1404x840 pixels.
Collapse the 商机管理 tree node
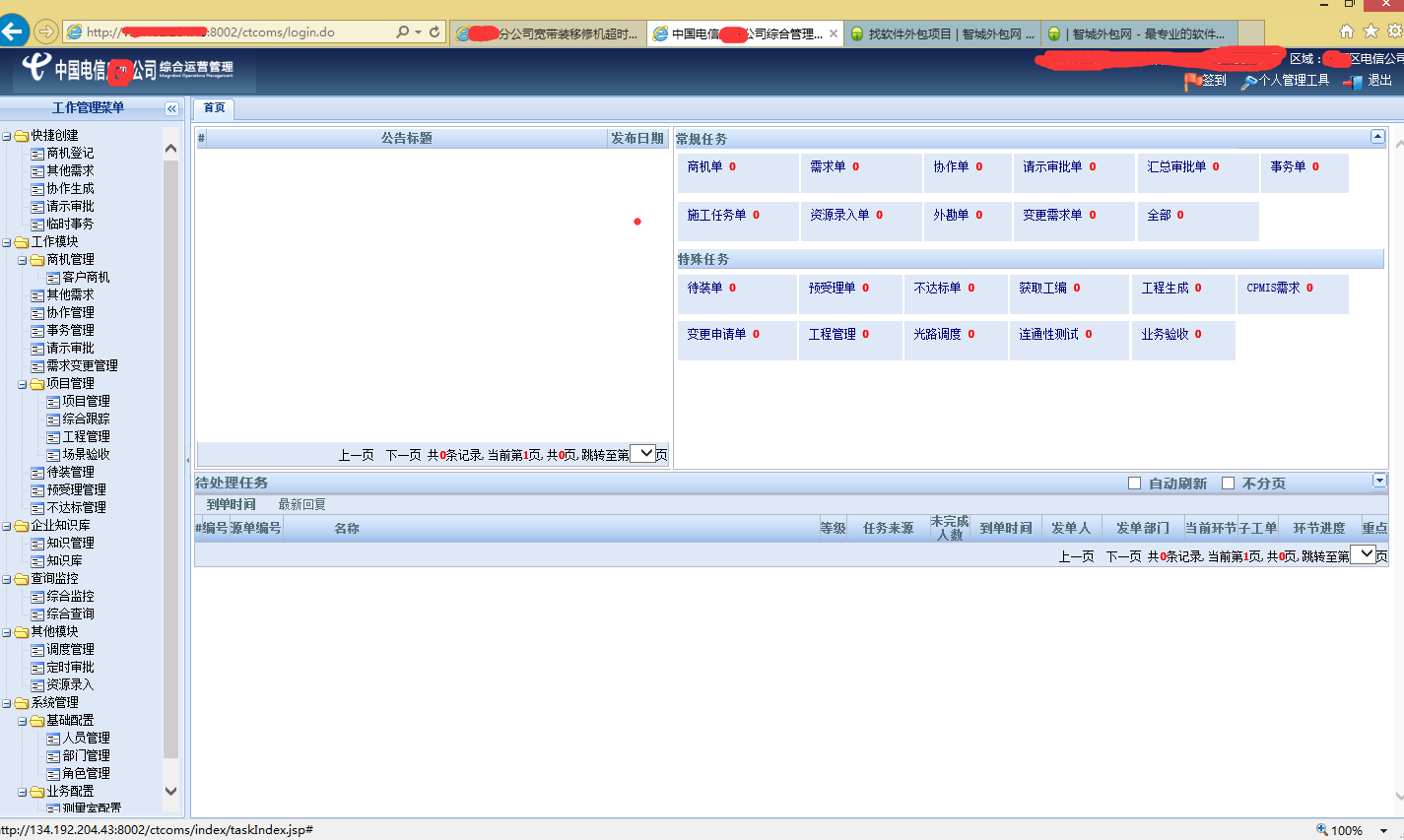pyautogui.click(x=23, y=260)
